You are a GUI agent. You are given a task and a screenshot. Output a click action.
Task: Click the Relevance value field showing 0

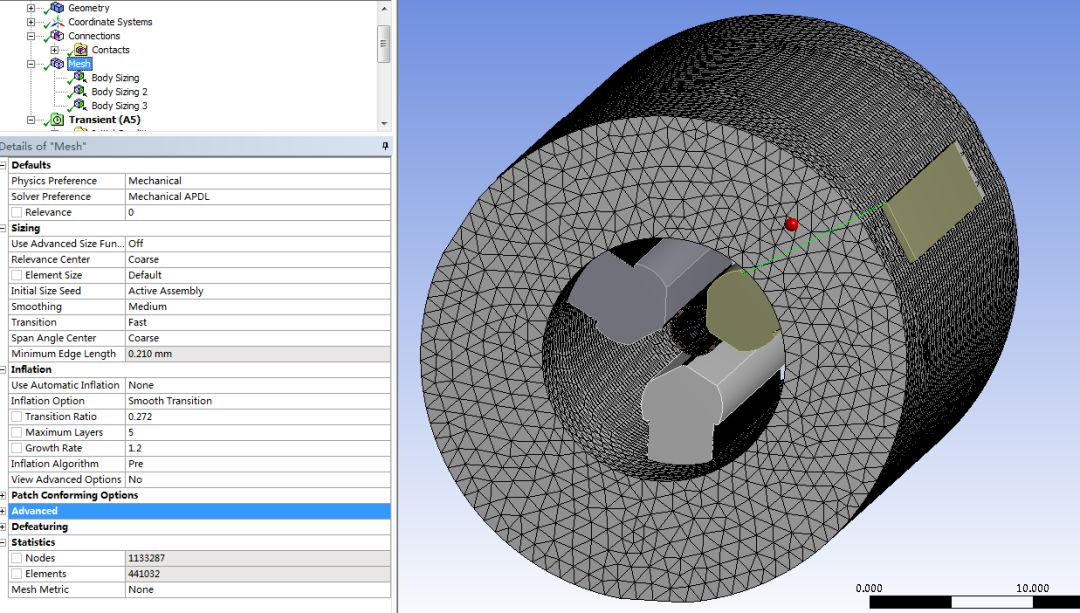click(258, 212)
